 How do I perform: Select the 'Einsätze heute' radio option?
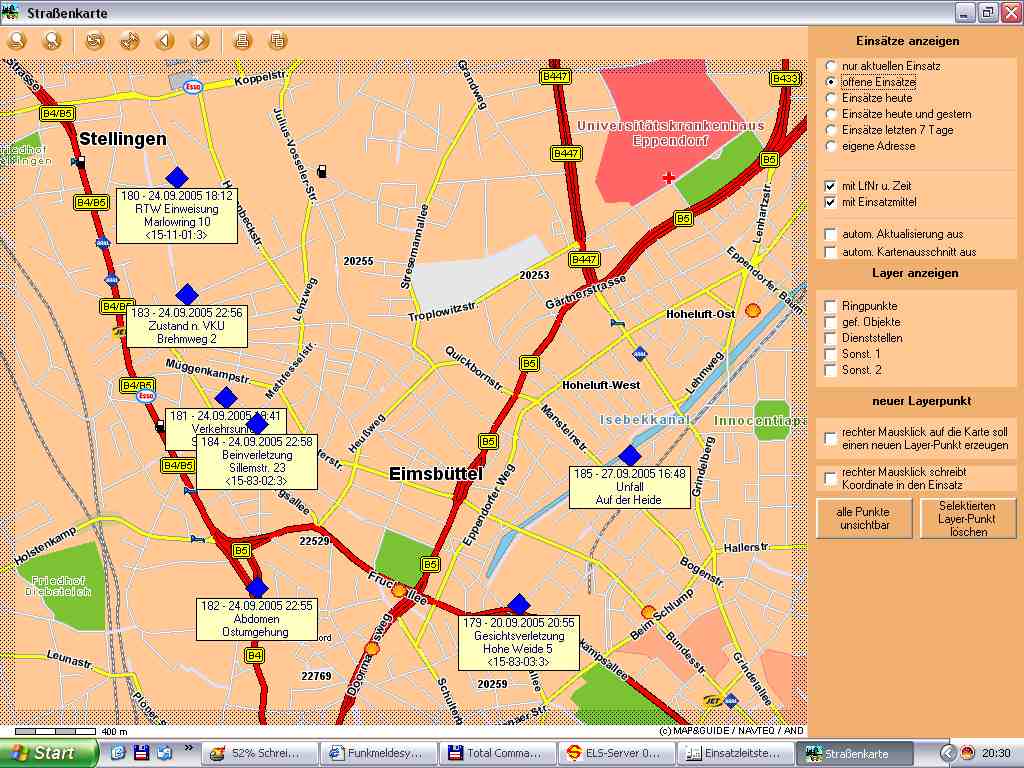tap(831, 98)
